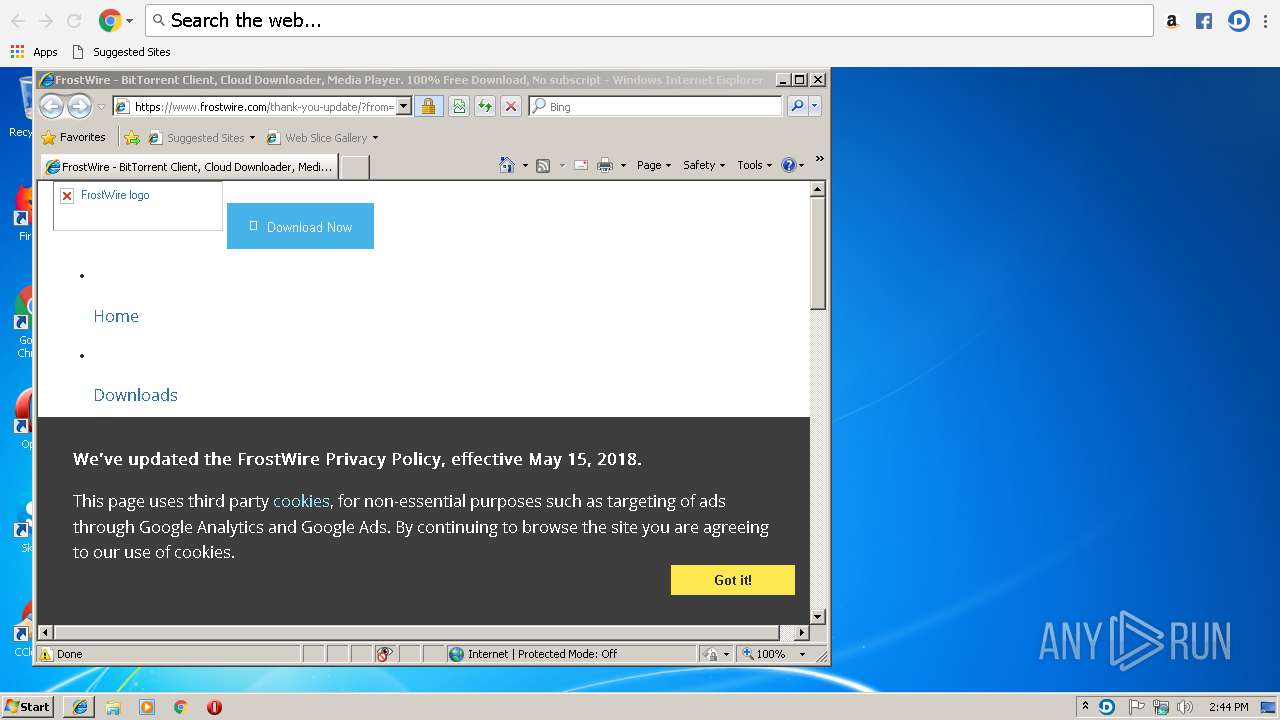Click the Print icon
This screenshot has width=1280, height=720.
[x=605, y=165]
